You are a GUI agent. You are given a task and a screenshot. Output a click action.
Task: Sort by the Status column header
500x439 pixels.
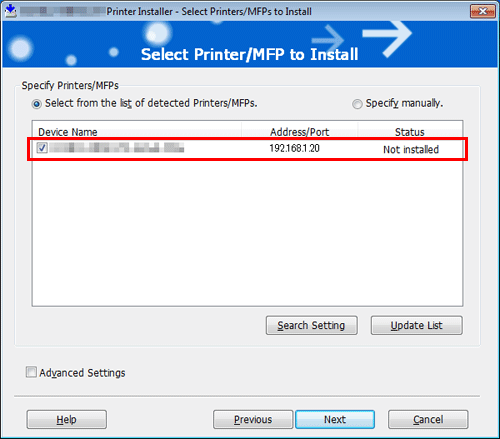pos(410,132)
